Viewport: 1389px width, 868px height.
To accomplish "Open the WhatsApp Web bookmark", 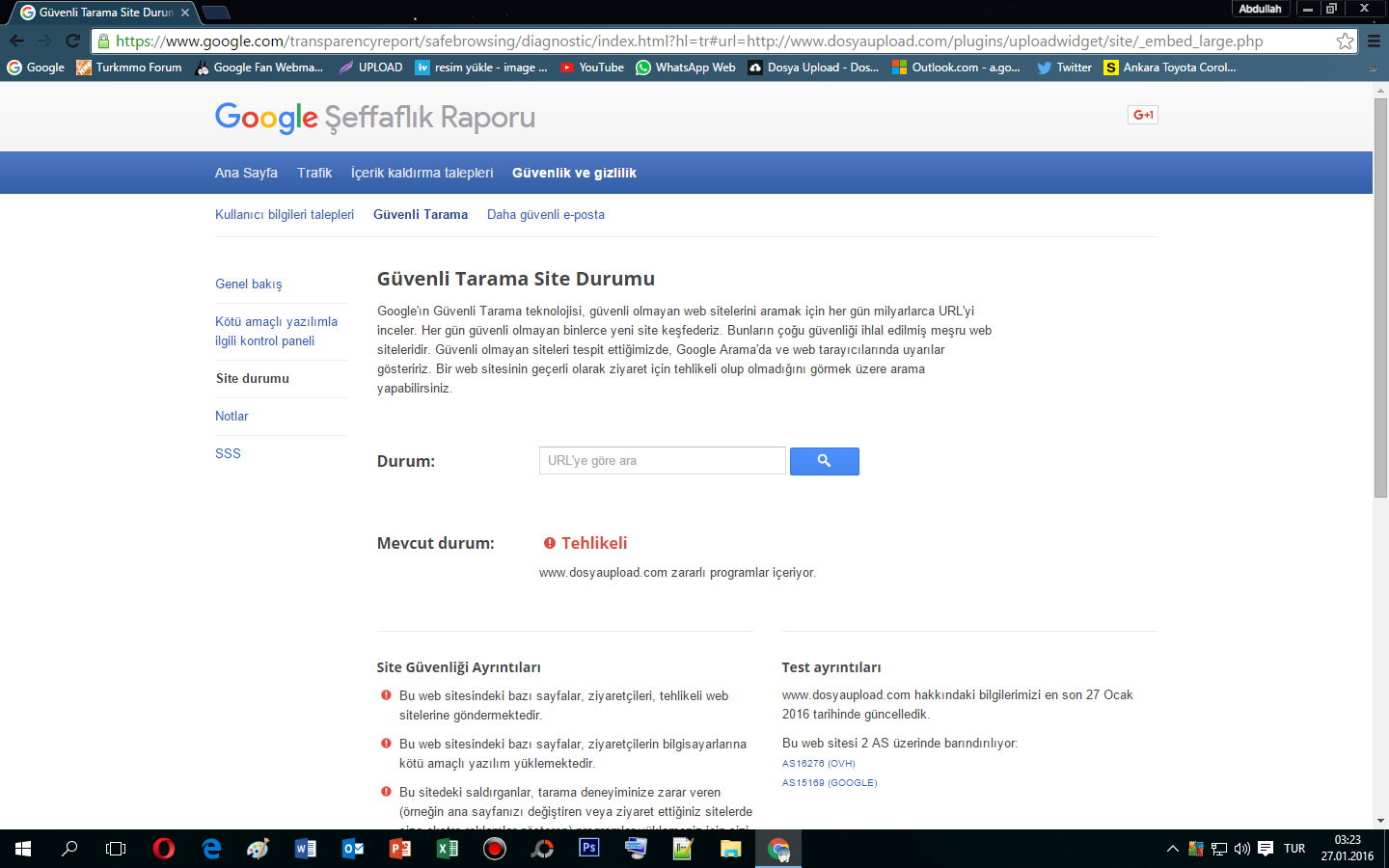I will pos(686,68).
